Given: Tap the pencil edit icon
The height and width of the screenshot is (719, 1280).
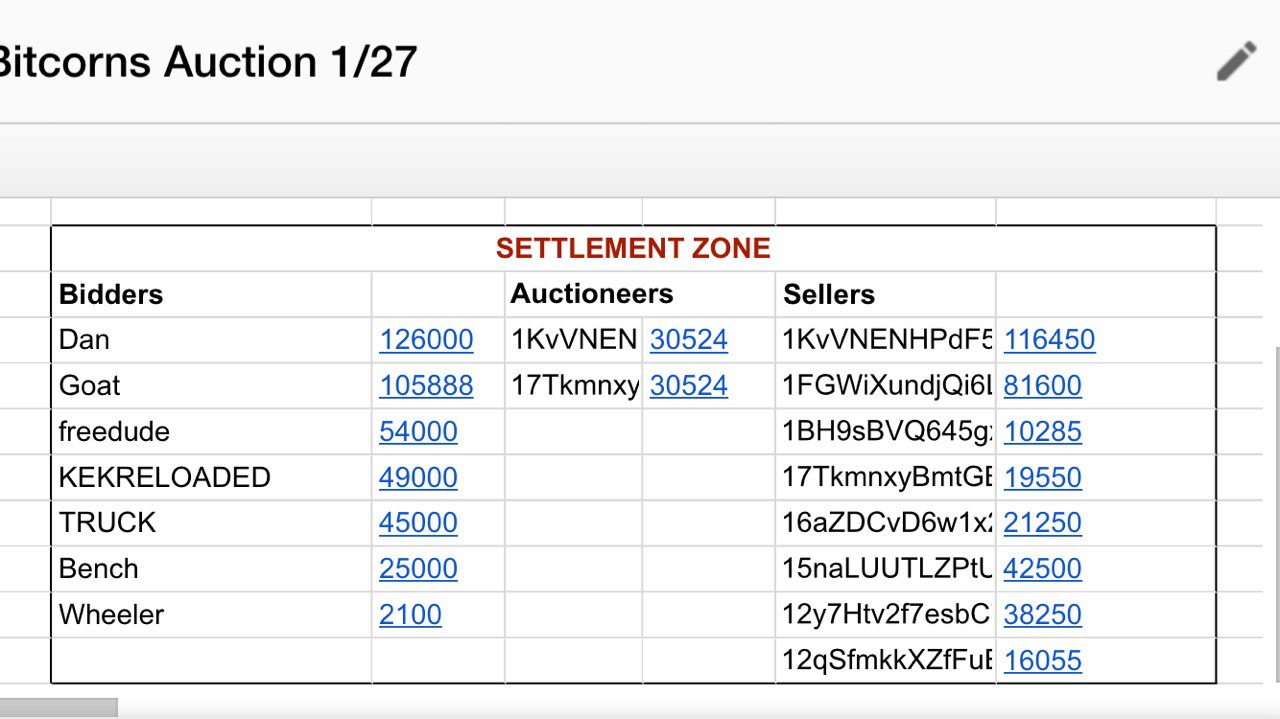Looking at the screenshot, I should click(x=1236, y=61).
